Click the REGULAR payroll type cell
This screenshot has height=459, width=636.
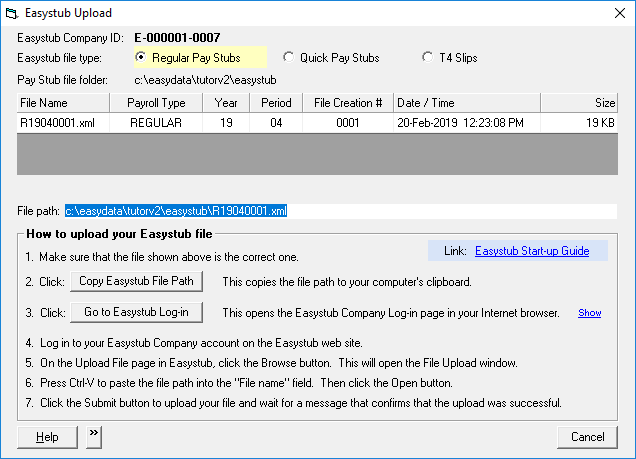coord(156,123)
